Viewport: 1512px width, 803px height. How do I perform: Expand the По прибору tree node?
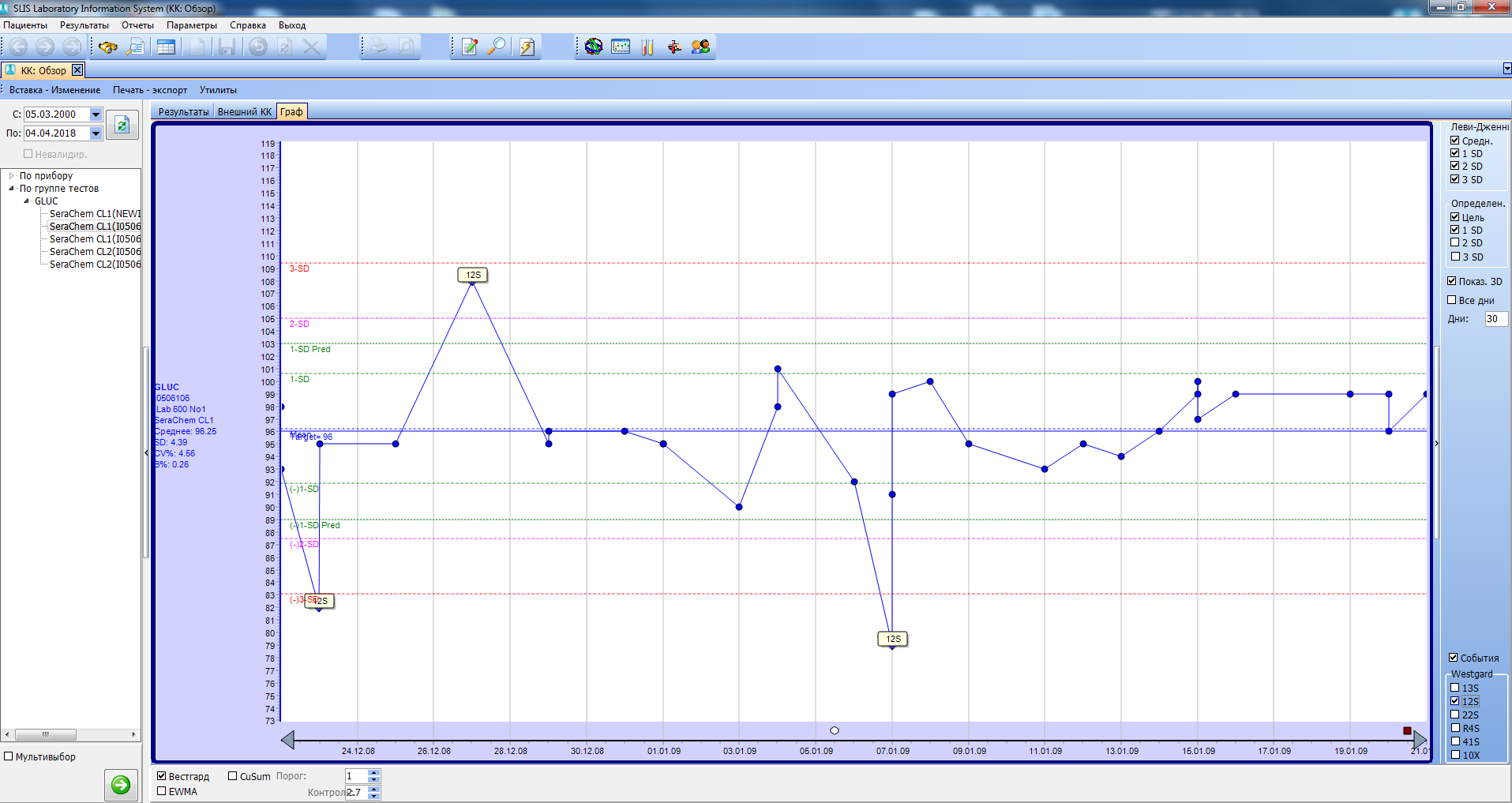coord(12,176)
